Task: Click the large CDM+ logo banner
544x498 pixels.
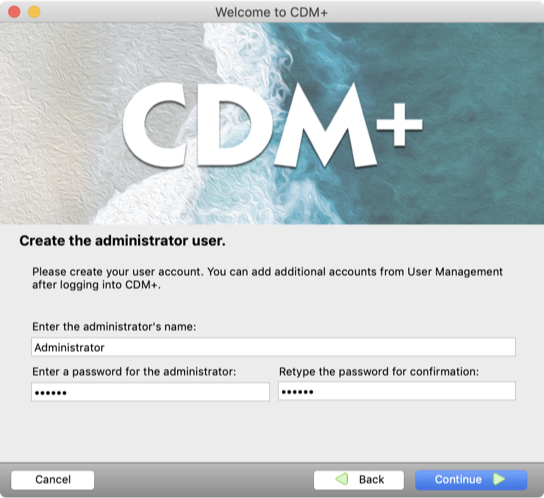Action: [x=272, y=124]
